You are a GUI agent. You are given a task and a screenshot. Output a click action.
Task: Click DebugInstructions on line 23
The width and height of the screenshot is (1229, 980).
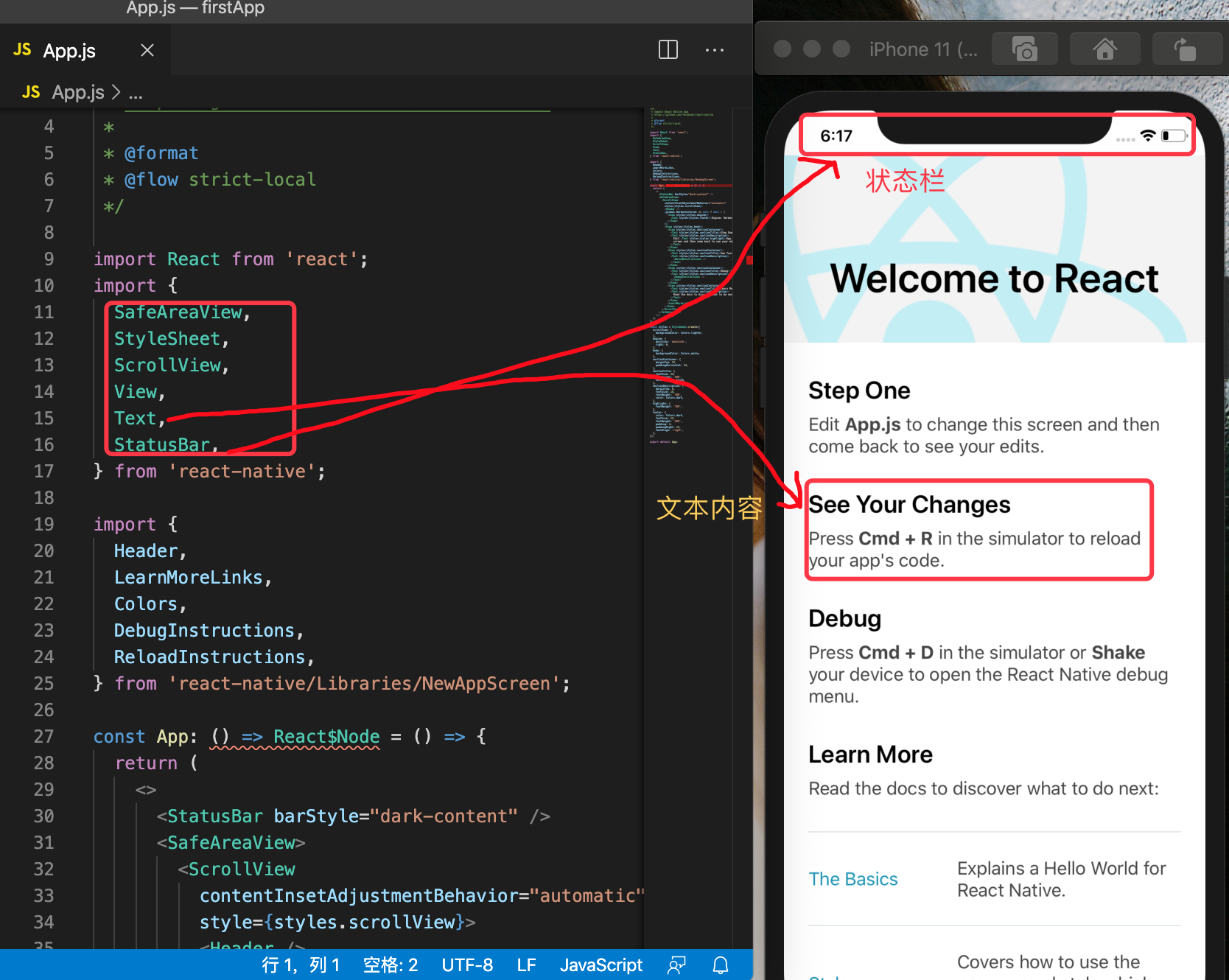point(204,630)
